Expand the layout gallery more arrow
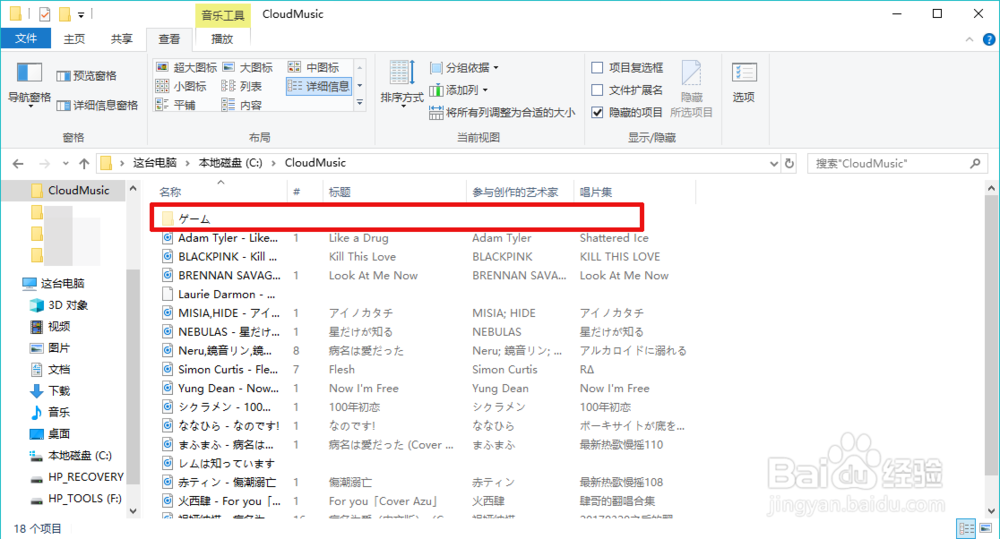 360,103
